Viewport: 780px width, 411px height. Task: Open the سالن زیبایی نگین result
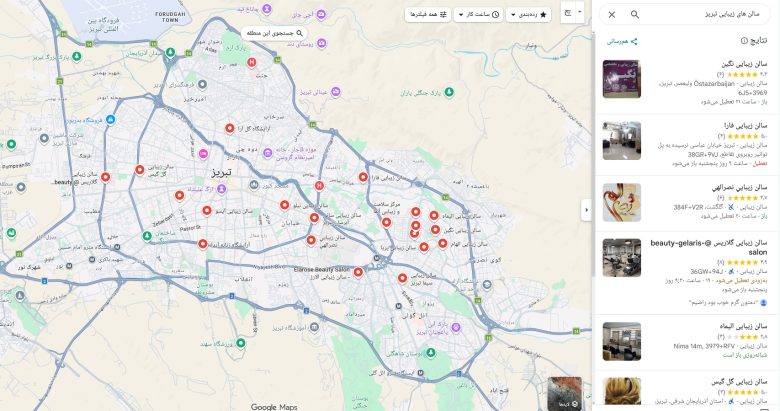[686, 82]
